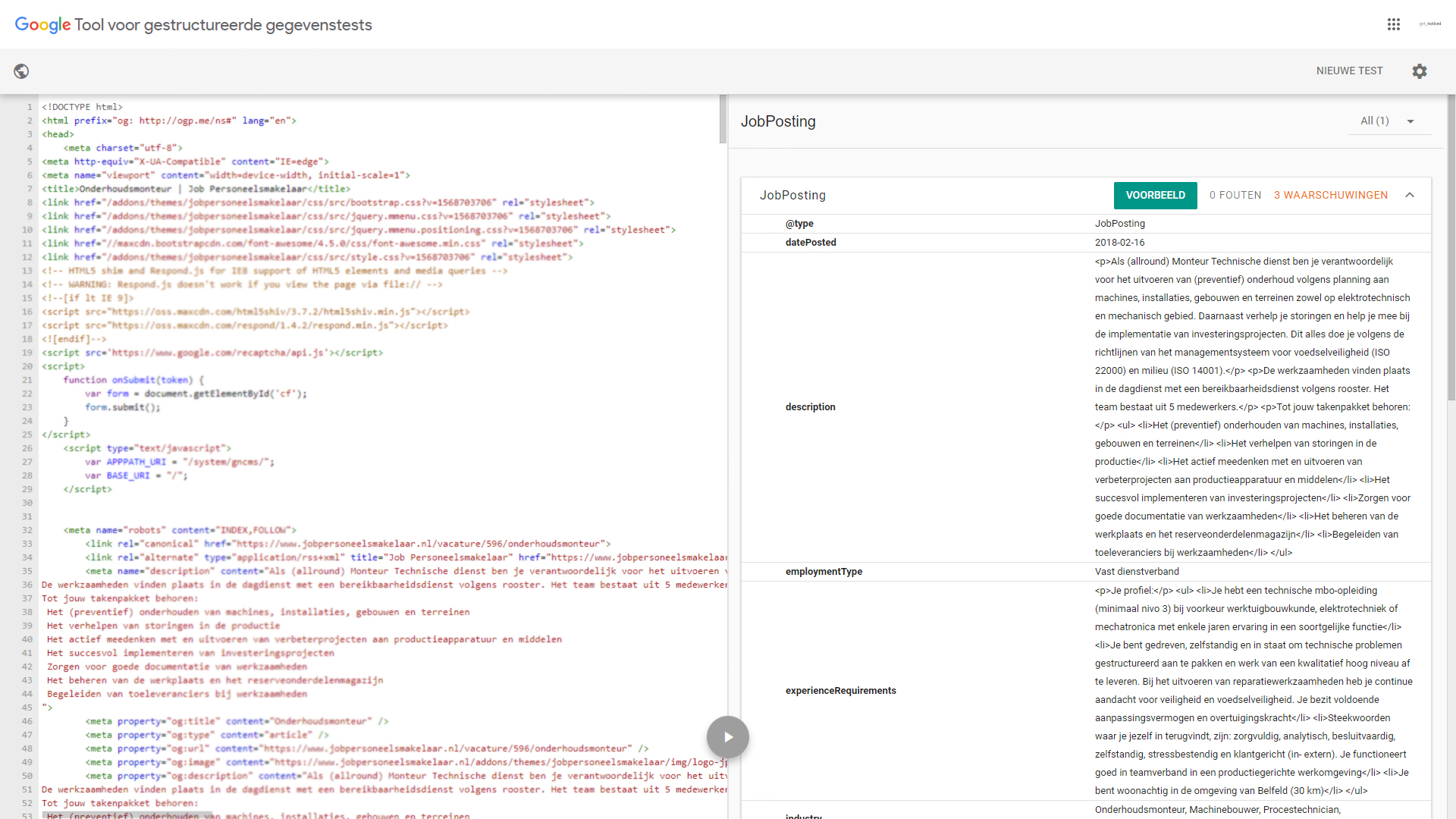Run the test with play button
The image size is (1456, 819).
click(x=728, y=737)
